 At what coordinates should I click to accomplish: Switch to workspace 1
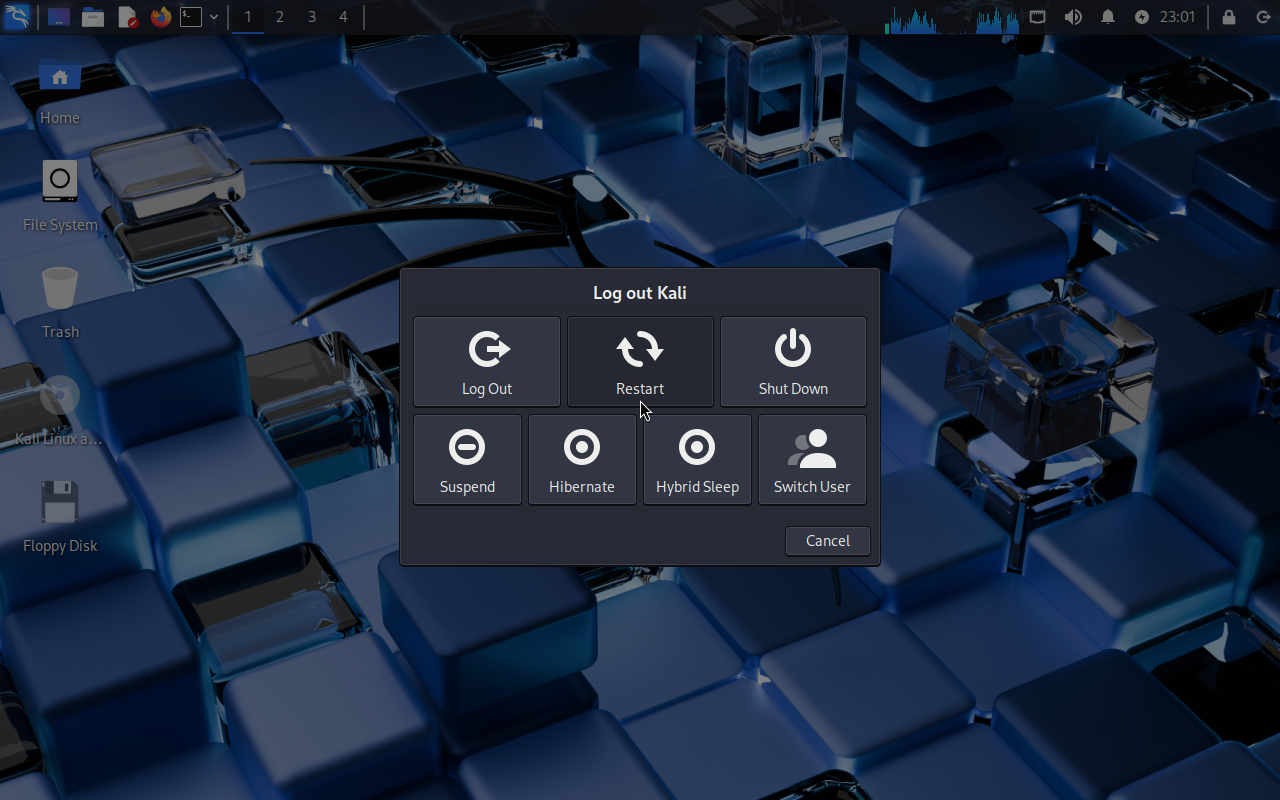[248, 17]
